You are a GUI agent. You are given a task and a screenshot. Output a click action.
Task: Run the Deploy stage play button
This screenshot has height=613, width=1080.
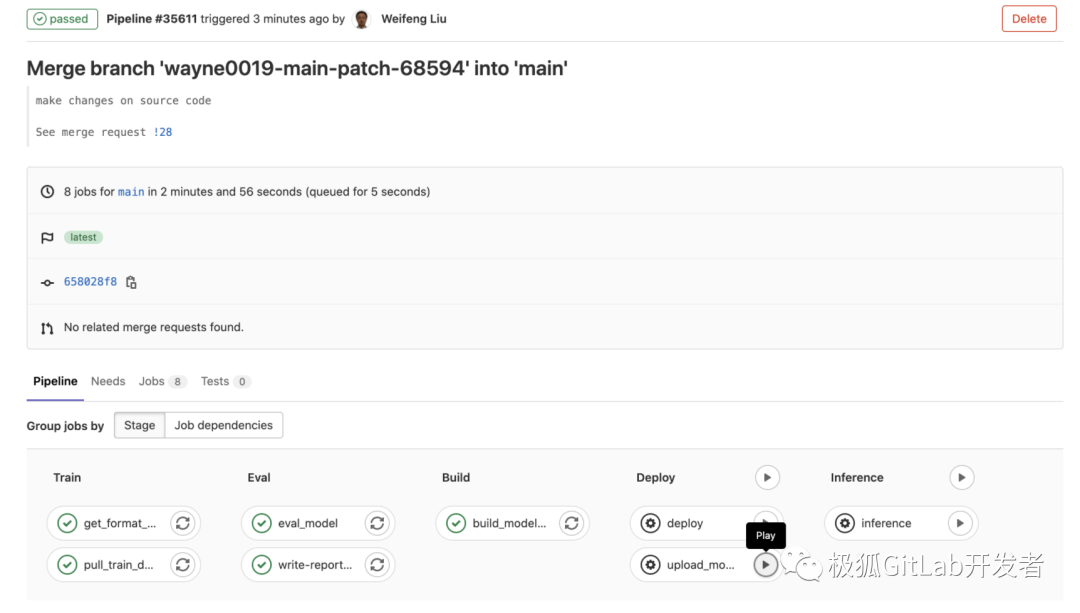[767, 477]
